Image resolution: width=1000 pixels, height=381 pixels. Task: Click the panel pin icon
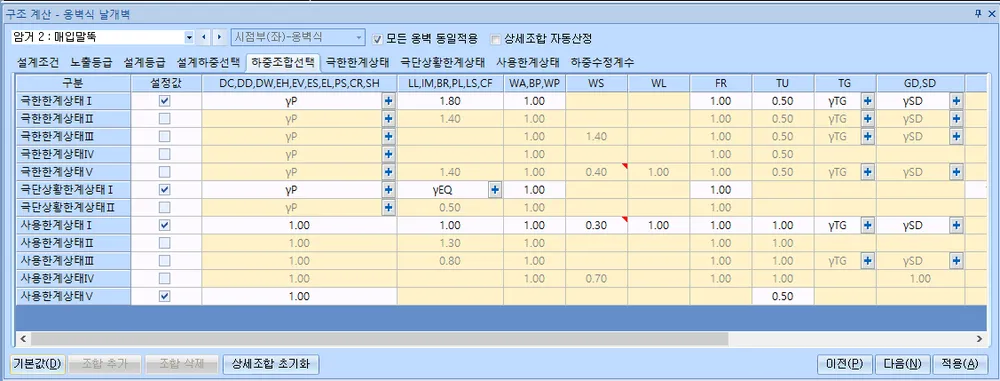pos(978,14)
